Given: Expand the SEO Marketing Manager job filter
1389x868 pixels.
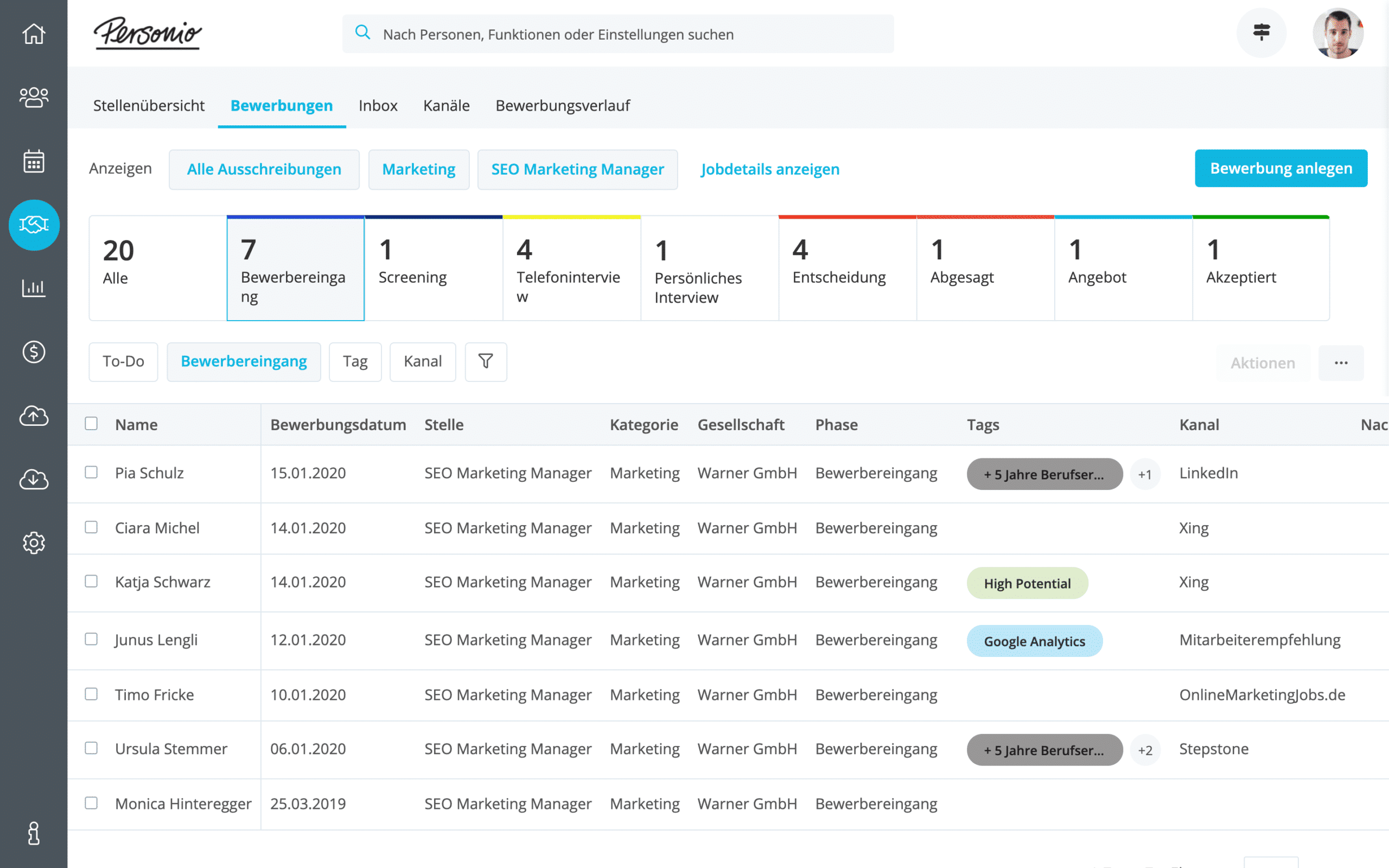Looking at the screenshot, I should 578,169.
